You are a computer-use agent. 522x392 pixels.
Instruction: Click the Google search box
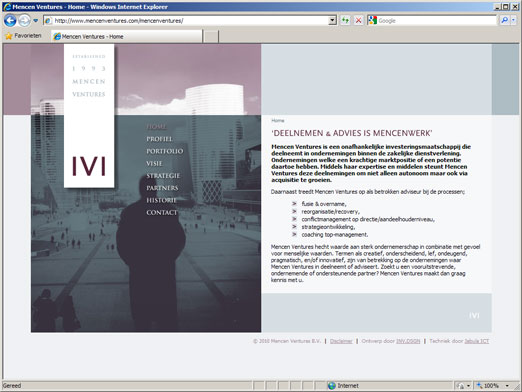437,21
